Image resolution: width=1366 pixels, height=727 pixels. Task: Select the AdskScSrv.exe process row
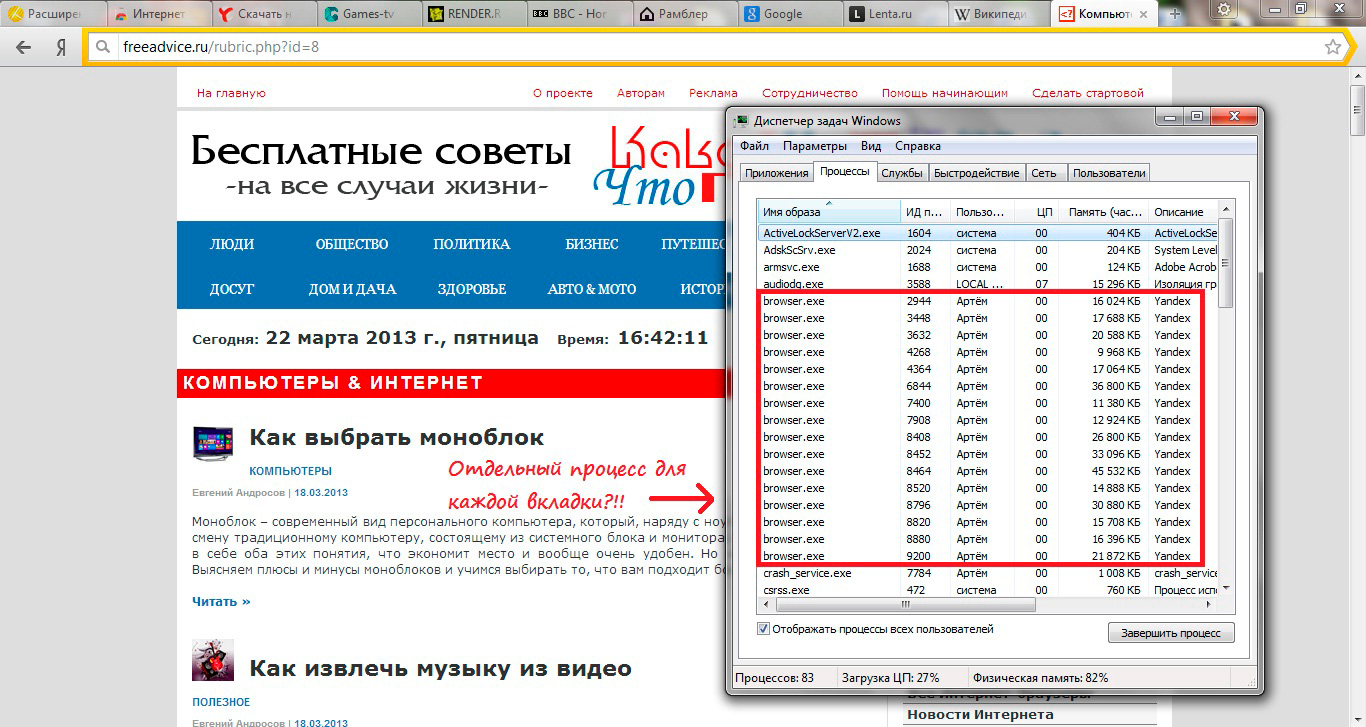(x=988, y=250)
